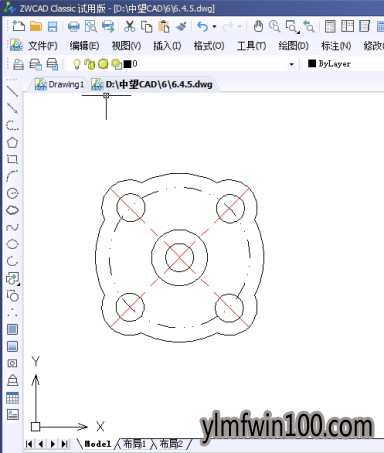This screenshot has height=453, width=384.
Task: Click the Paste clipboard icon
Action: [x=164, y=26]
